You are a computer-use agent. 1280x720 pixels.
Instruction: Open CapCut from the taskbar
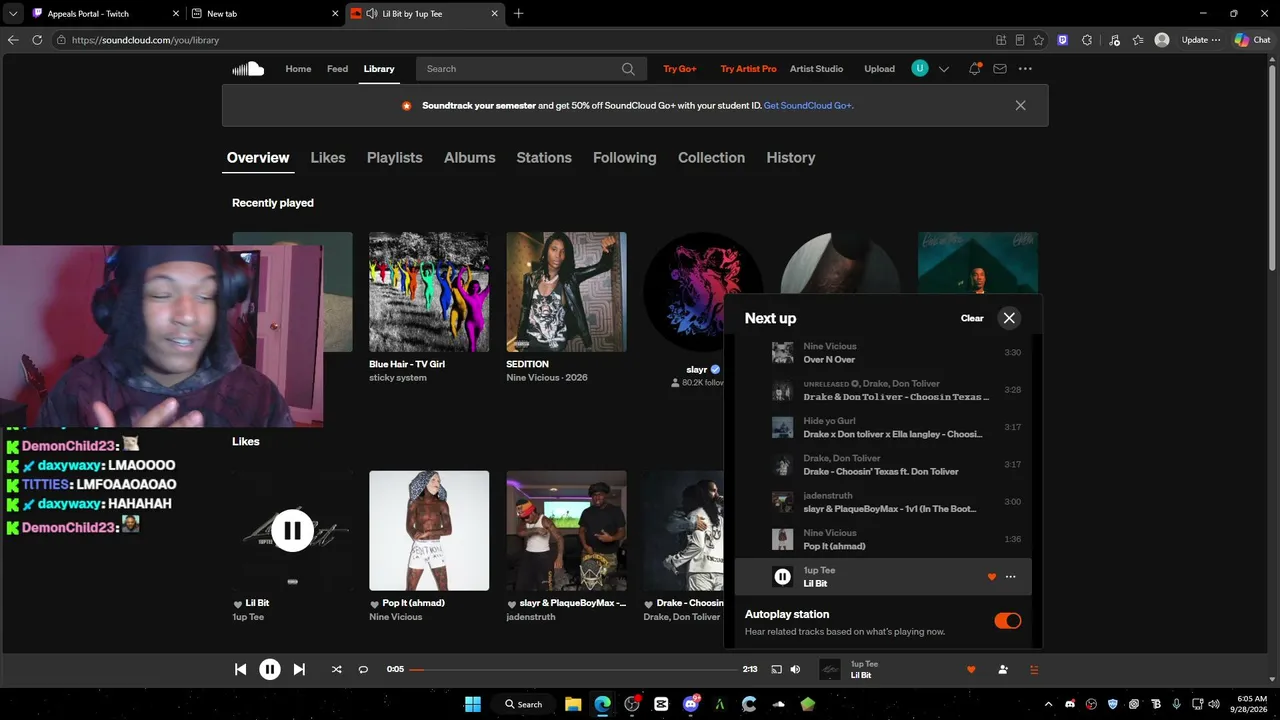[661, 704]
